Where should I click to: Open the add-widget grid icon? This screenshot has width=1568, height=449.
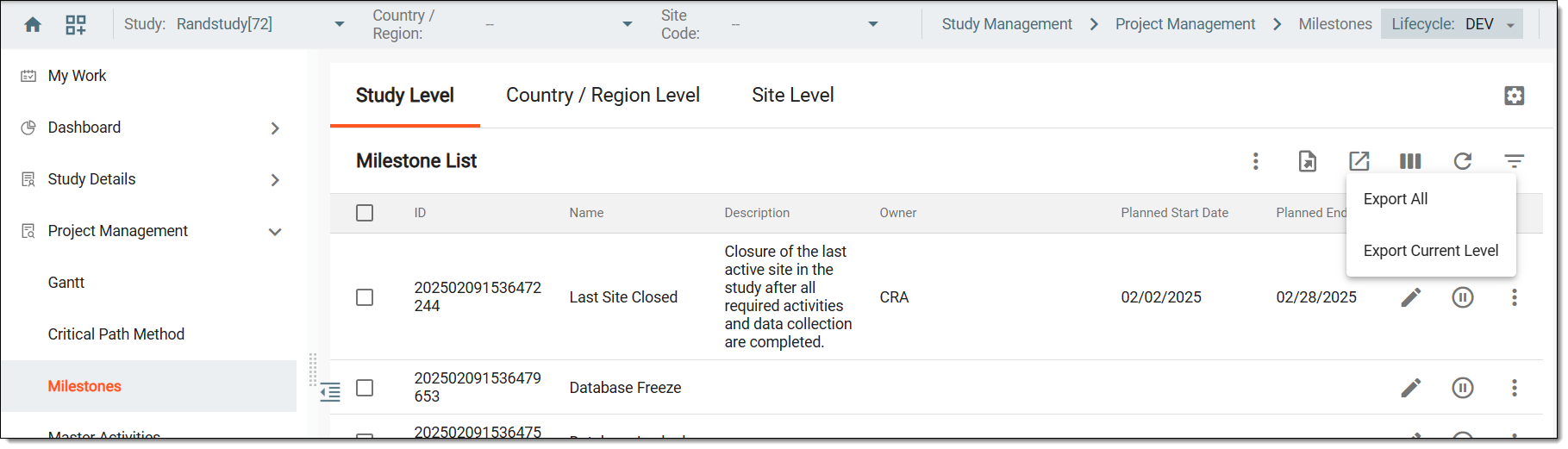click(x=76, y=24)
